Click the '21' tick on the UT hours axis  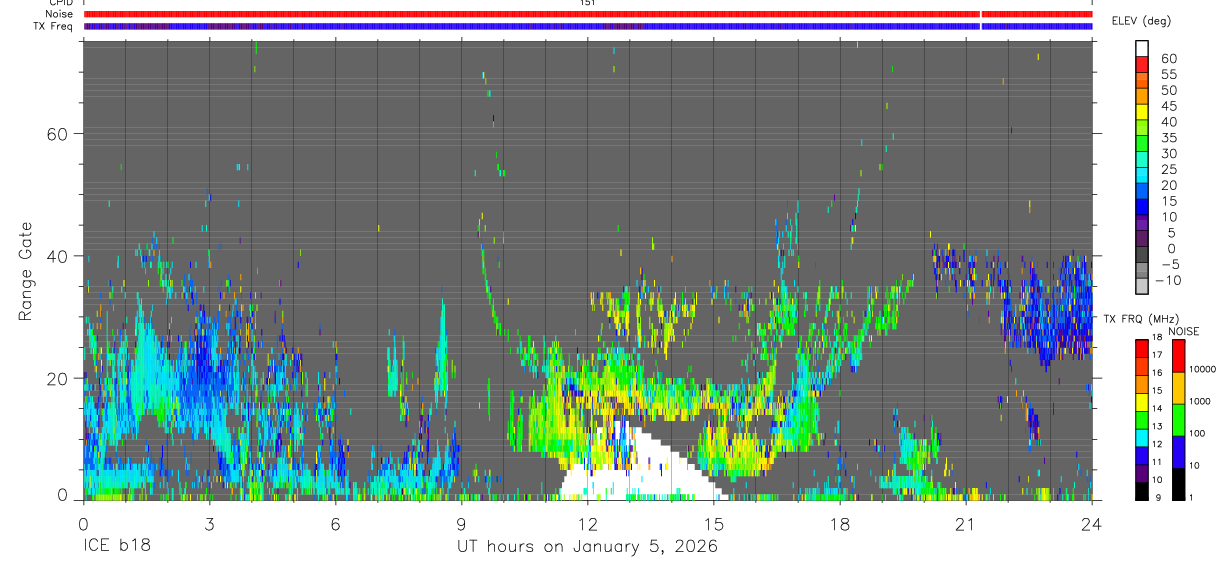pyautogui.click(x=966, y=524)
